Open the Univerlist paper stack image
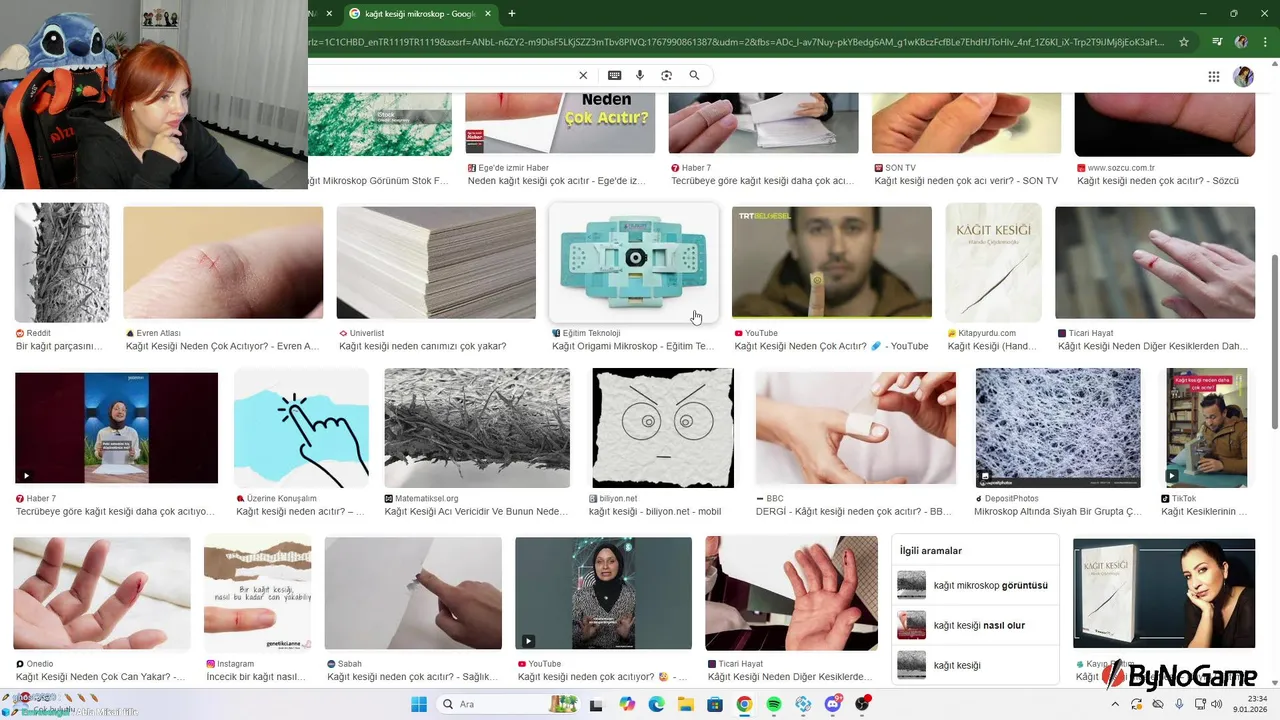 tap(436, 262)
